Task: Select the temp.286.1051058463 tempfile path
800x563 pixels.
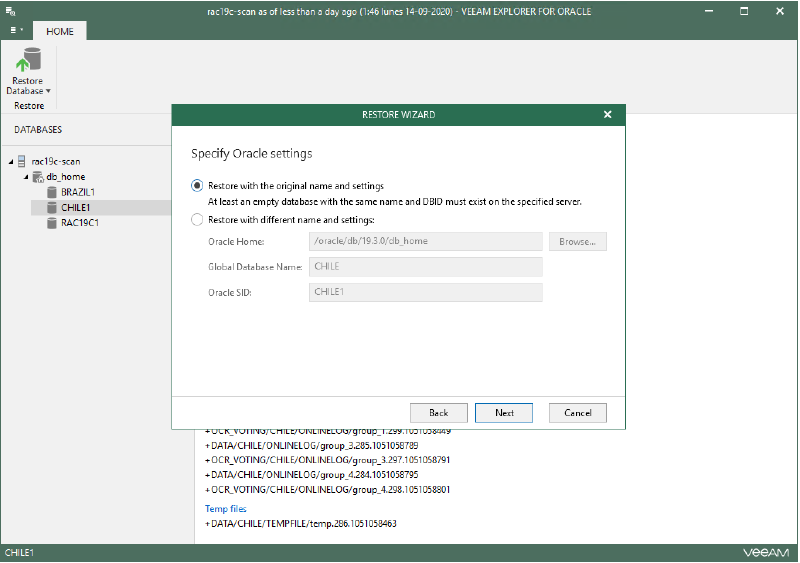Action: point(301,524)
